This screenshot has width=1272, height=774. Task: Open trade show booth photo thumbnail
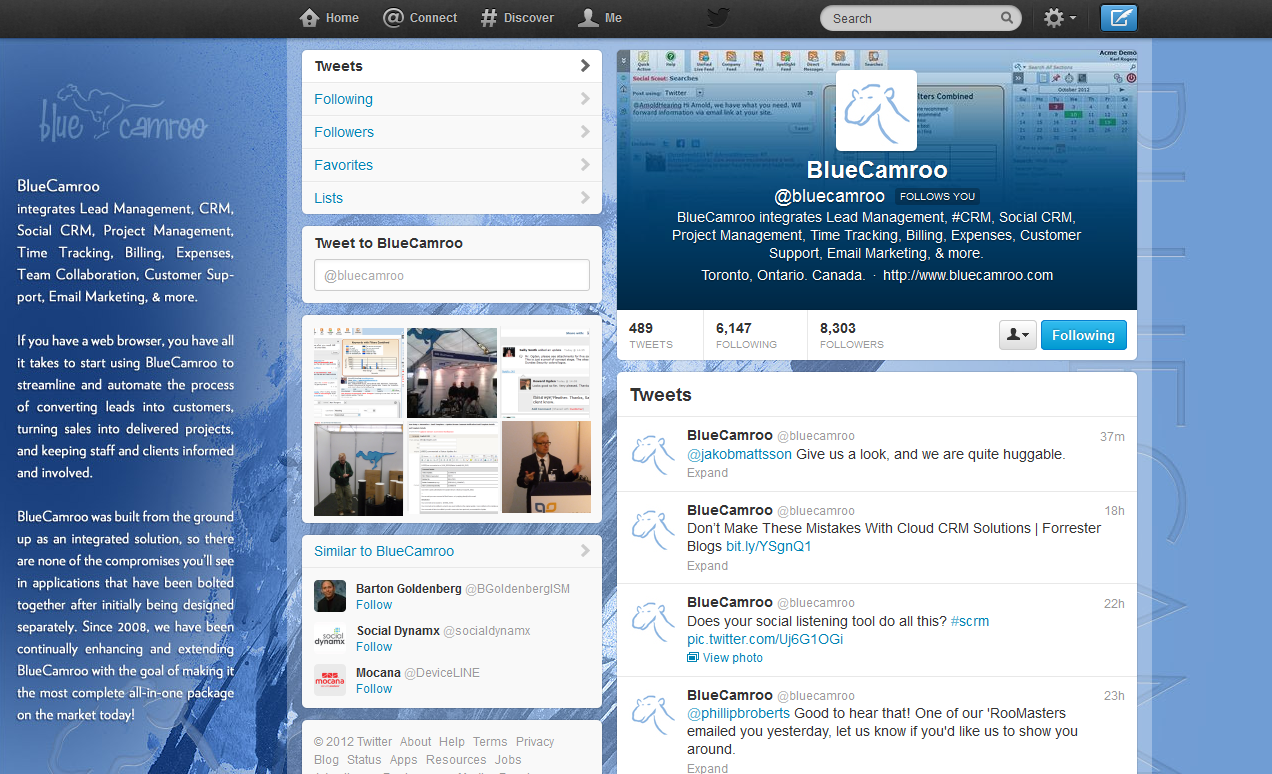(452, 372)
